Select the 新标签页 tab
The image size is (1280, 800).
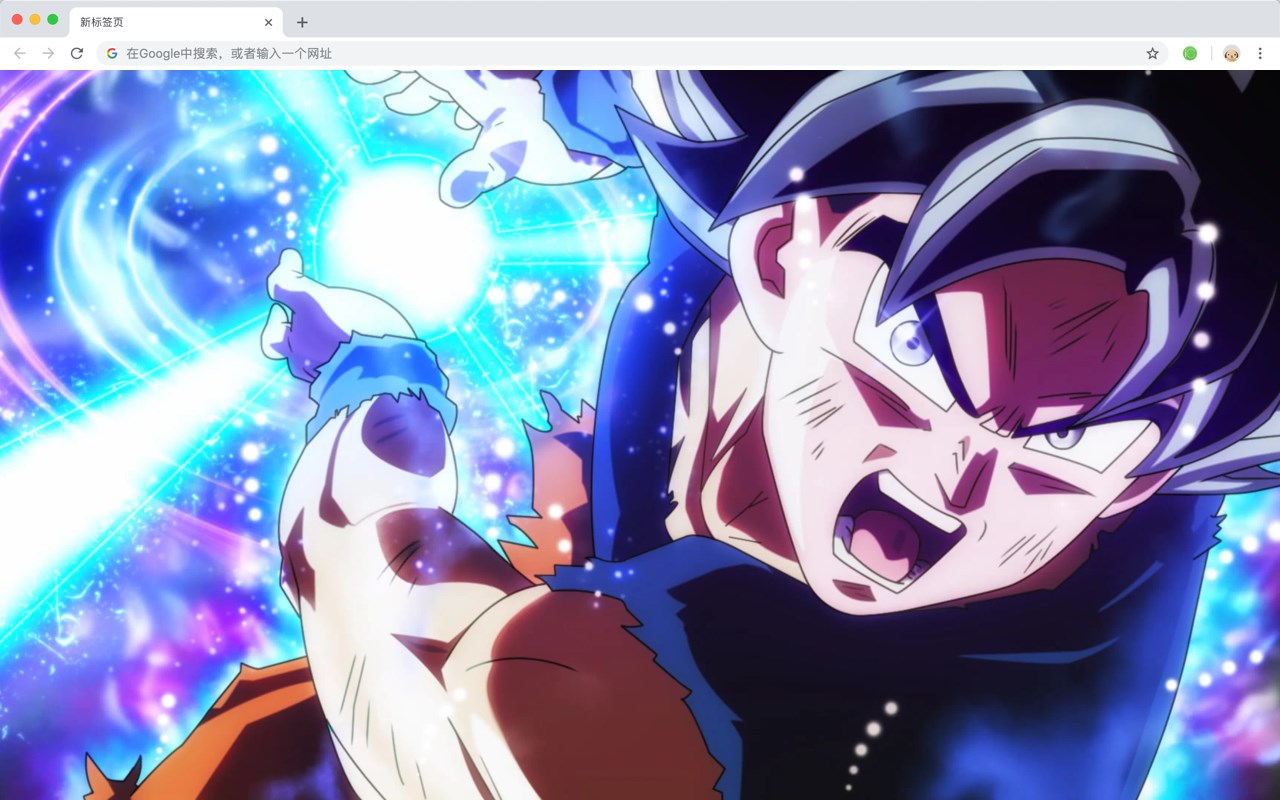point(176,22)
